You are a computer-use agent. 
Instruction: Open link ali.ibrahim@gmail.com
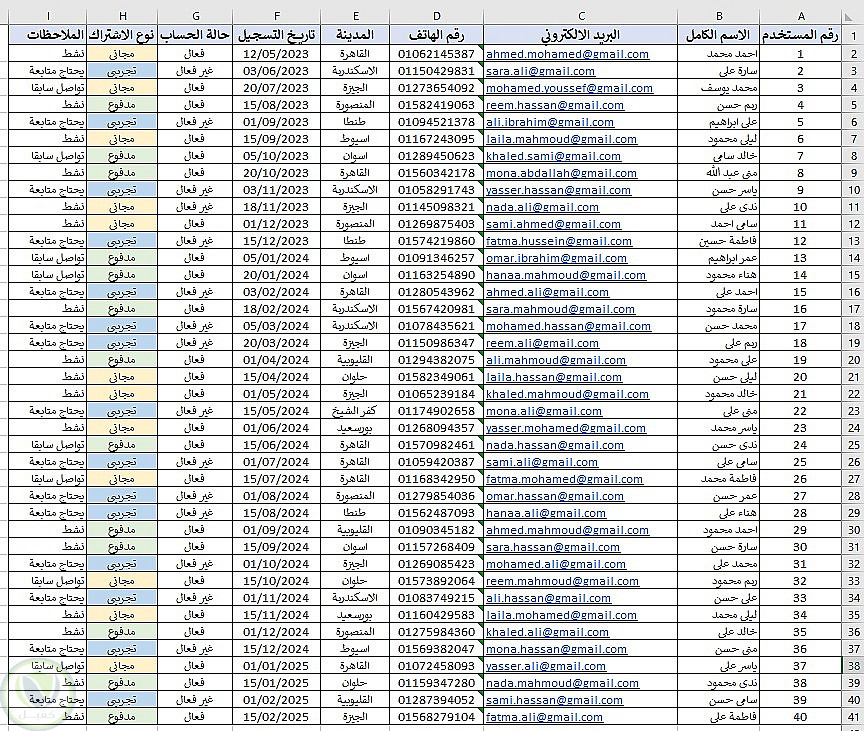click(549, 122)
